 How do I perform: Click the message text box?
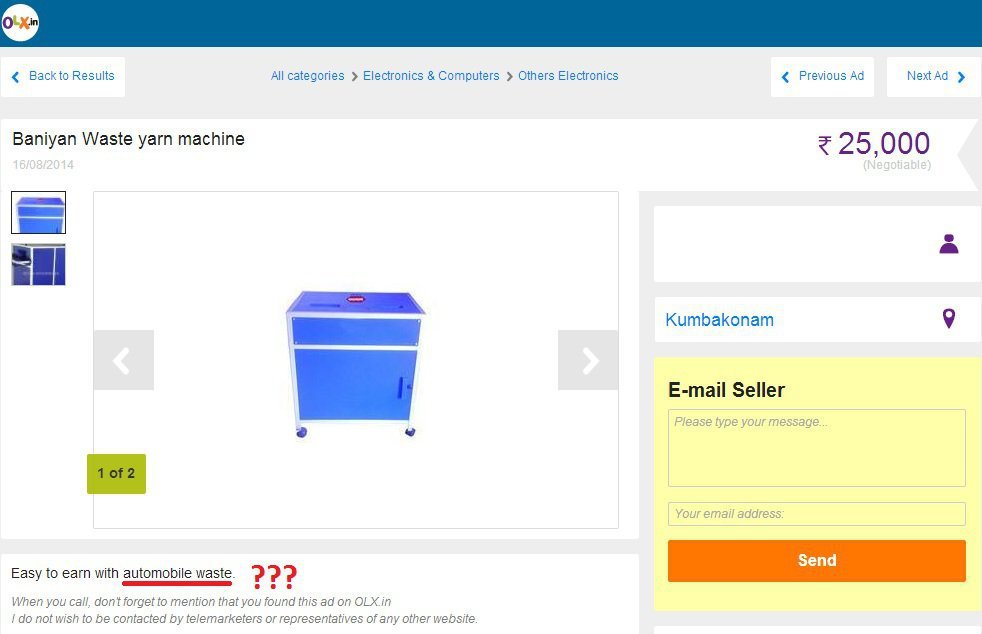point(817,448)
